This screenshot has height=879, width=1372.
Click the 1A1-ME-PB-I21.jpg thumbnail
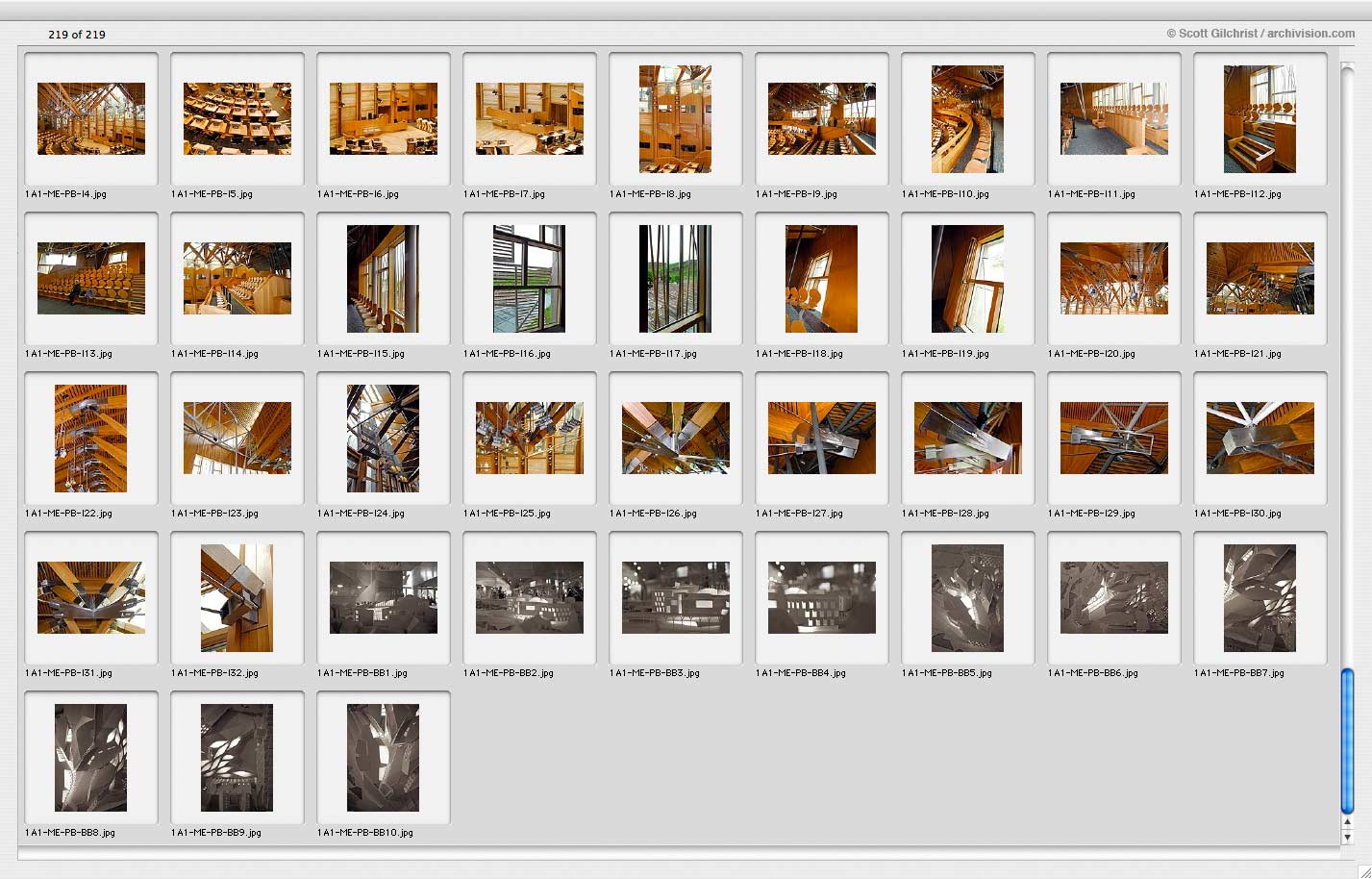(x=1260, y=279)
